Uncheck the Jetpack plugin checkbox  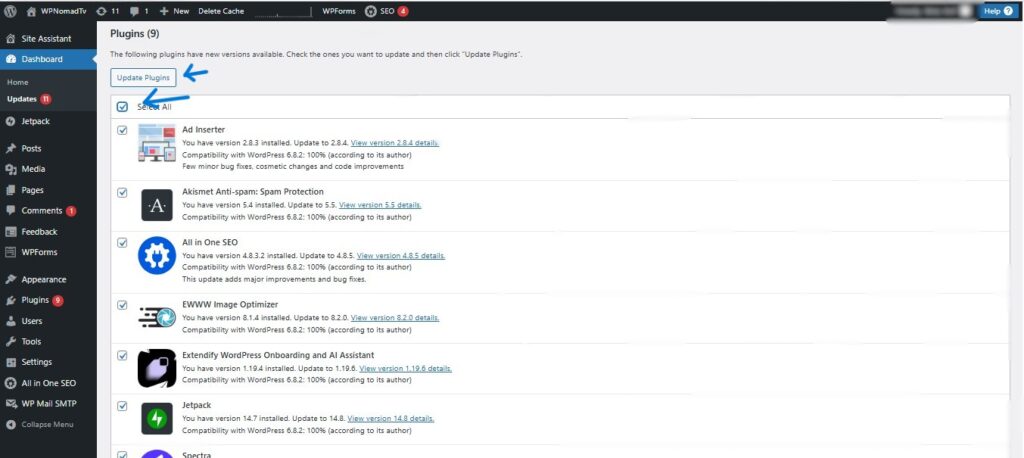[x=122, y=406]
